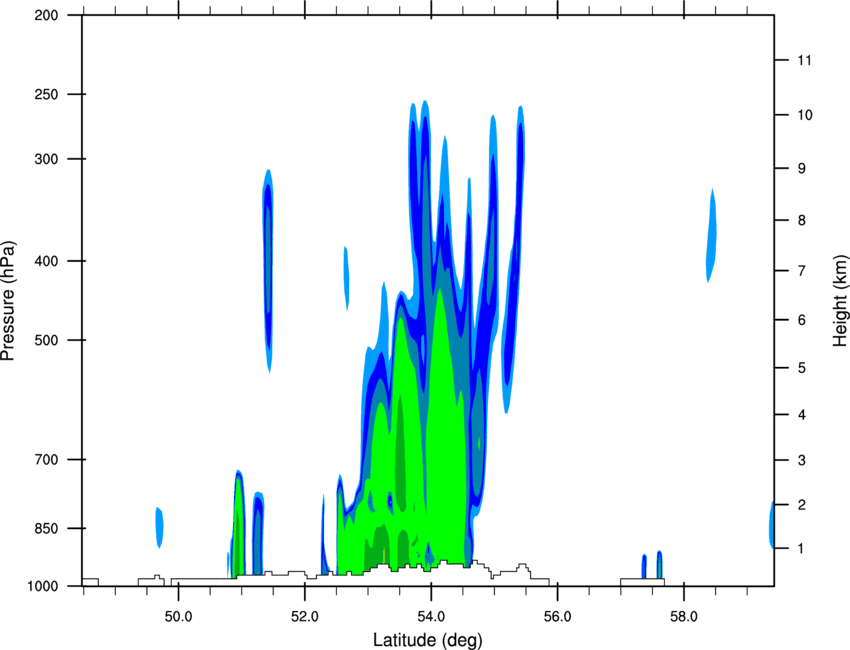Image resolution: width=850 pixels, height=650 pixels.
Task: Select the 700 pressure tick label
Action: tap(46, 459)
